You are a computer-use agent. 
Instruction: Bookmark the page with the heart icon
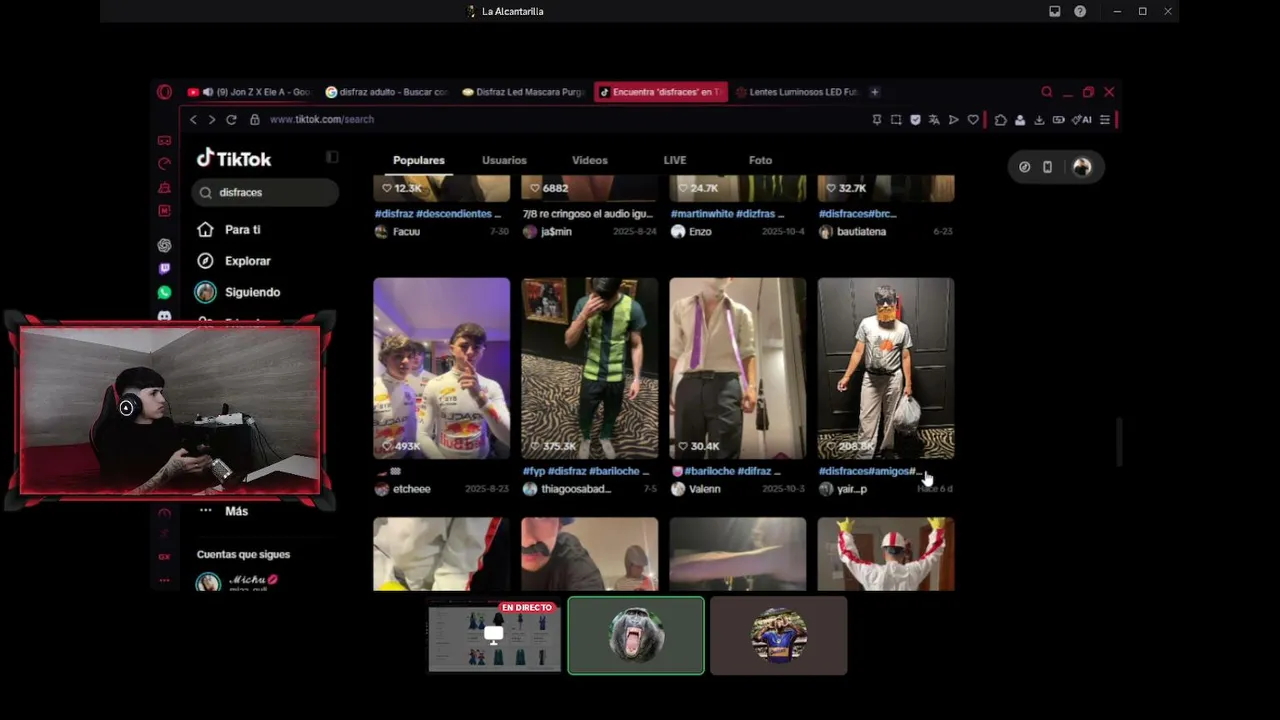[973, 120]
